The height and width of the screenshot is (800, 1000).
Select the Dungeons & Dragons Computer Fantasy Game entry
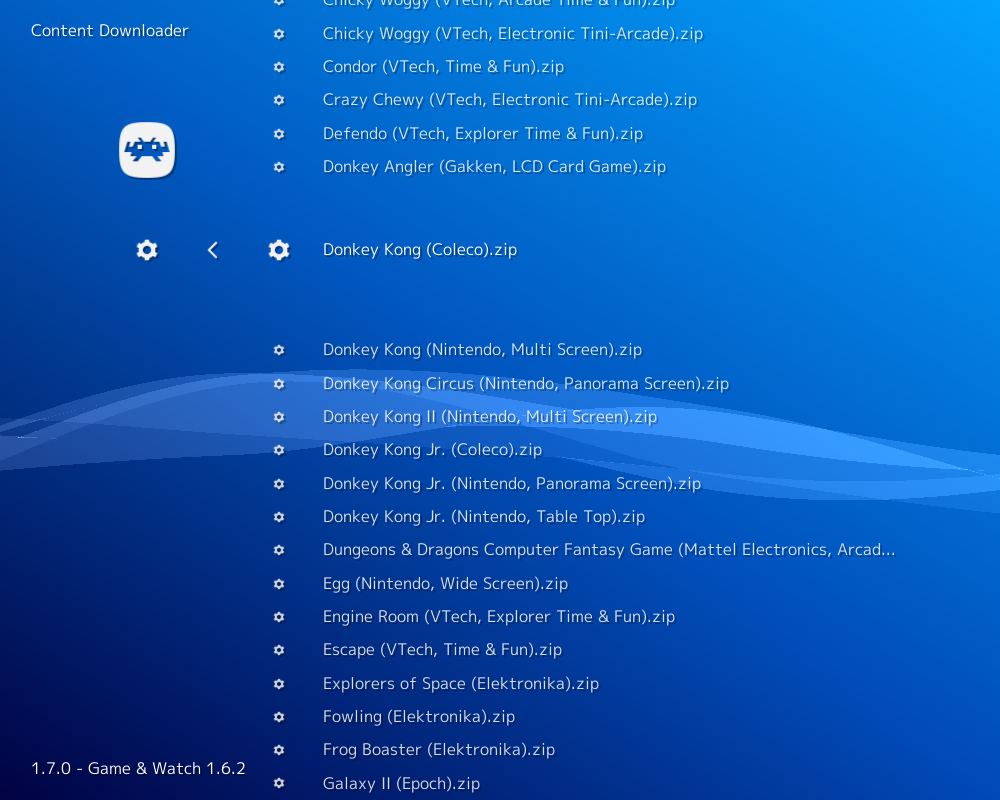coord(609,550)
